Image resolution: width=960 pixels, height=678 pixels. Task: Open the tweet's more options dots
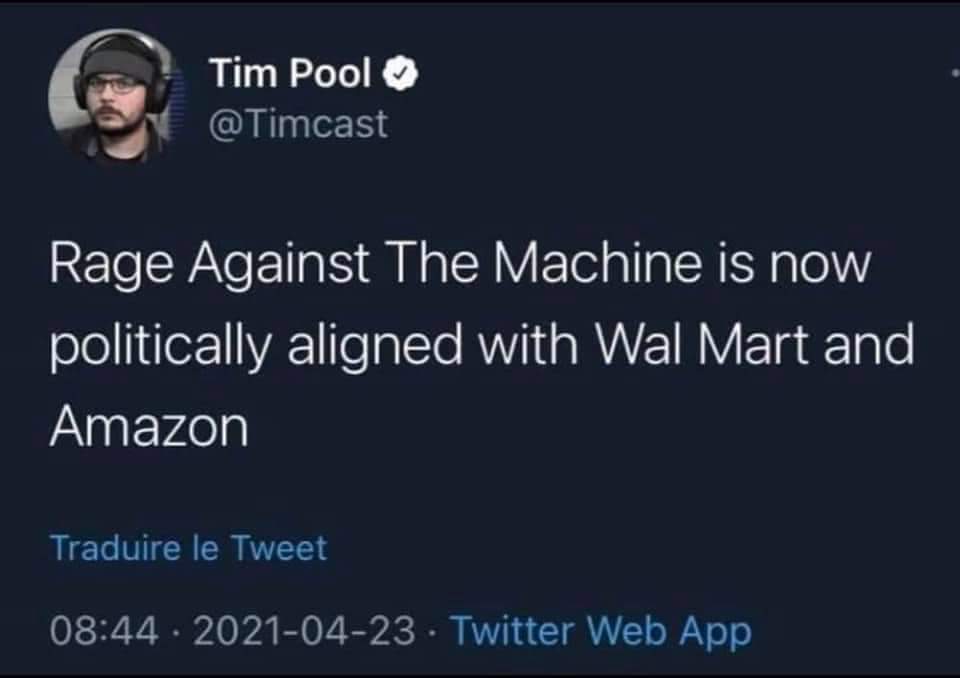pyautogui.click(x=955, y=73)
